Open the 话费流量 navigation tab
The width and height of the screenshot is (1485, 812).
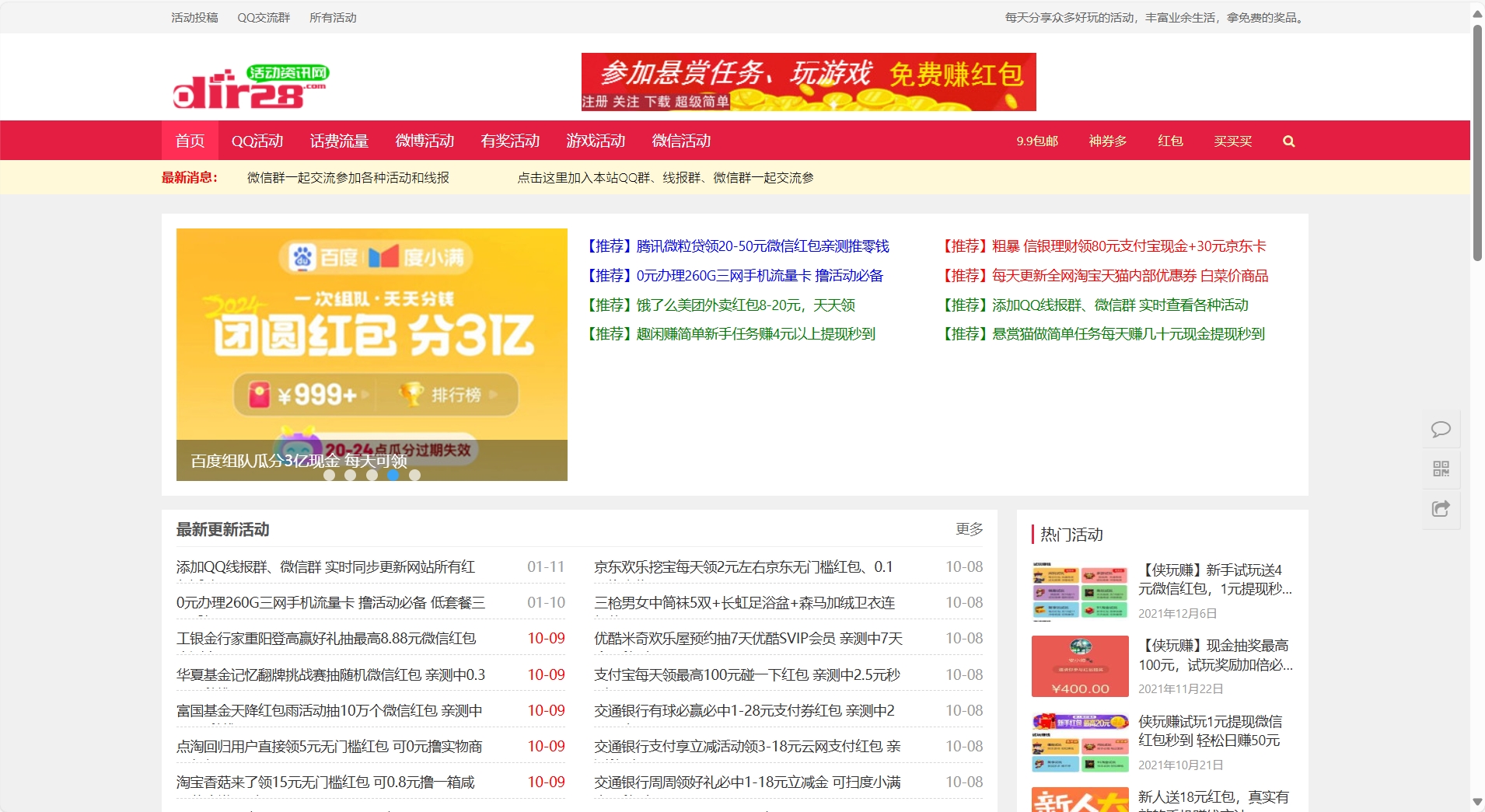tap(339, 141)
